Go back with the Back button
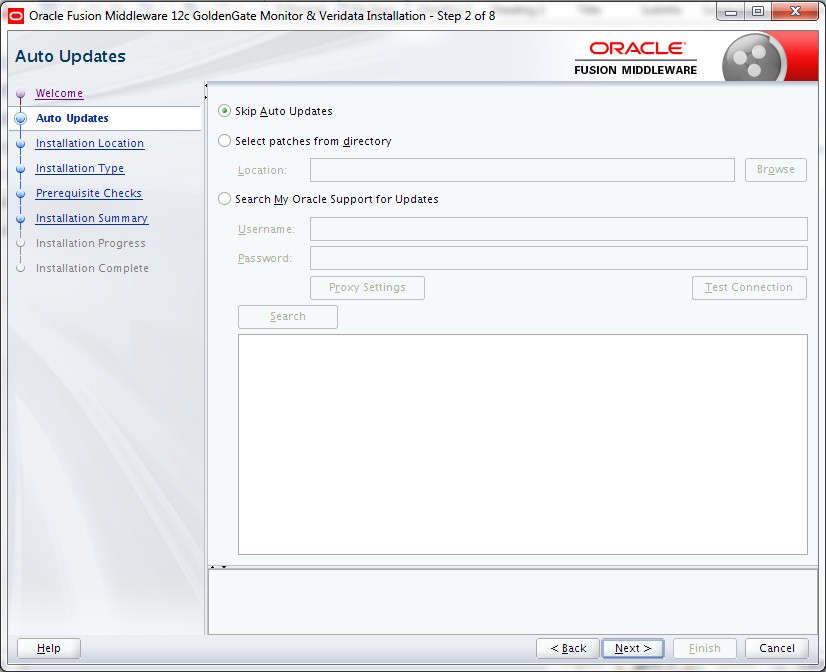Viewport: 826px width, 672px height. [x=568, y=648]
